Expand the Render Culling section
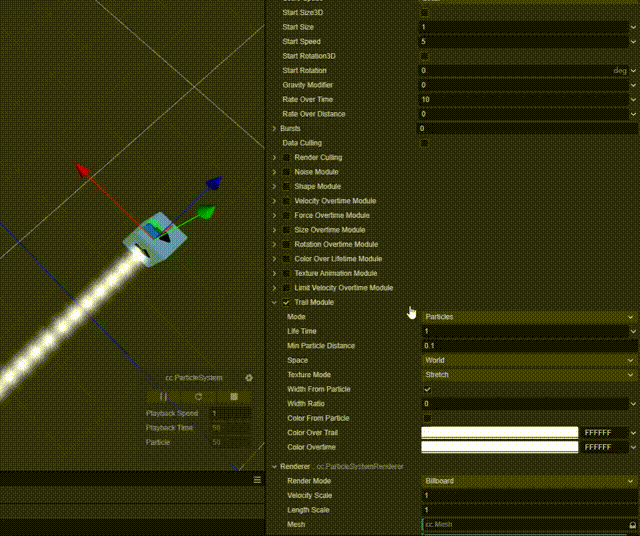The width and height of the screenshot is (640, 536). click(x=274, y=158)
